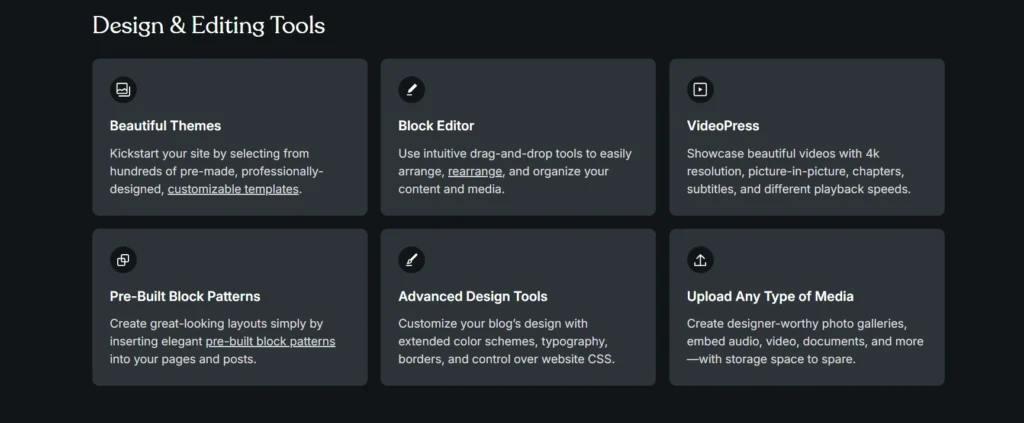Click the Beautiful Themes image icon
Image resolution: width=1024 pixels, height=423 pixels.
pos(123,89)
